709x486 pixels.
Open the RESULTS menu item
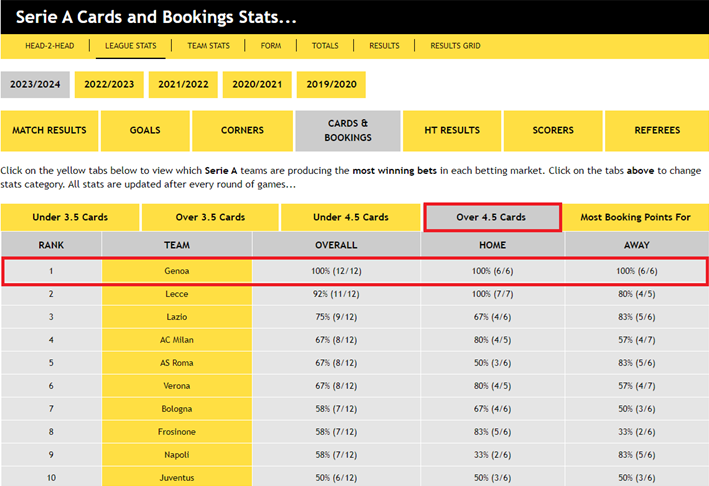(384, 46)
